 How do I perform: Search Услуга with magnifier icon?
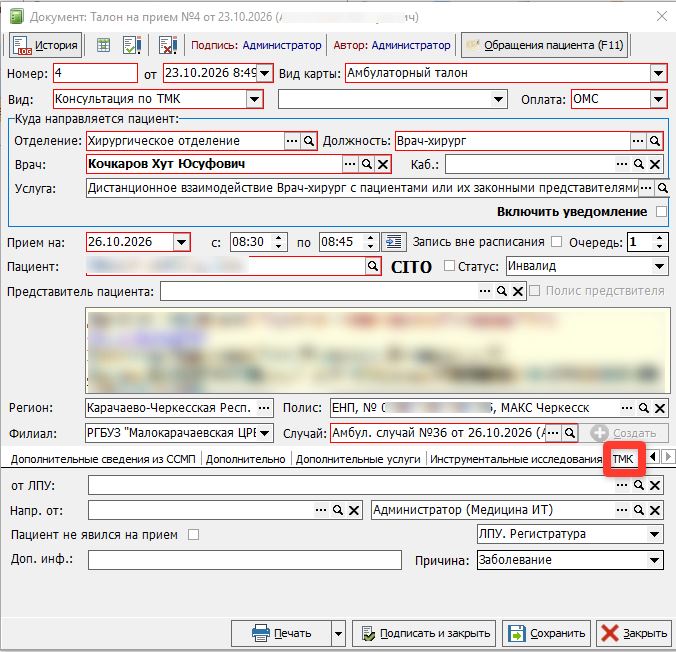click(663, 188)
